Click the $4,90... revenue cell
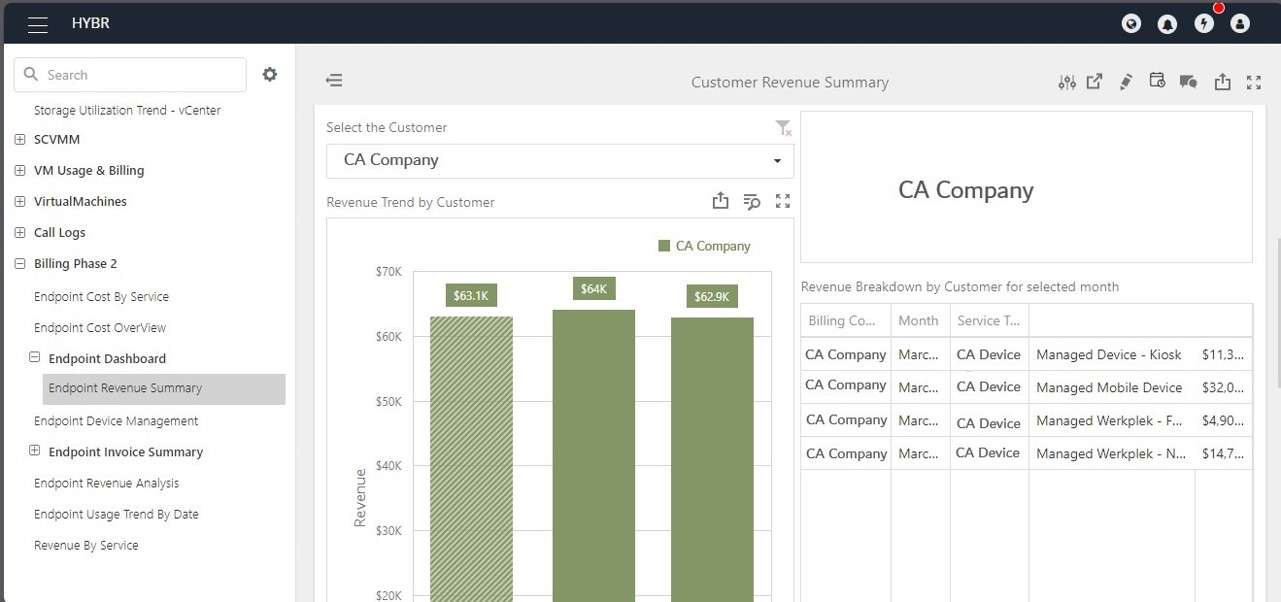This screenshot has height=602, width=1281. click(1223, 421)
